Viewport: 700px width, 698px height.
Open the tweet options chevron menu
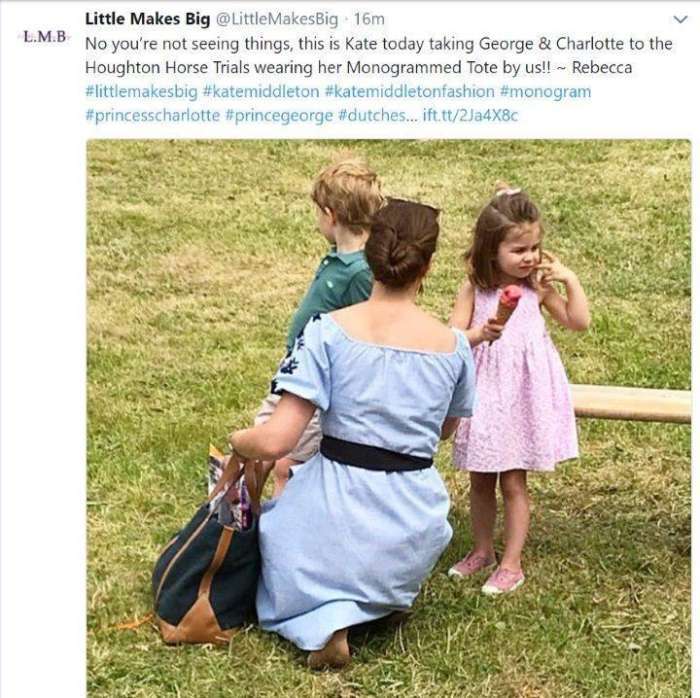[x=680, y=19]
